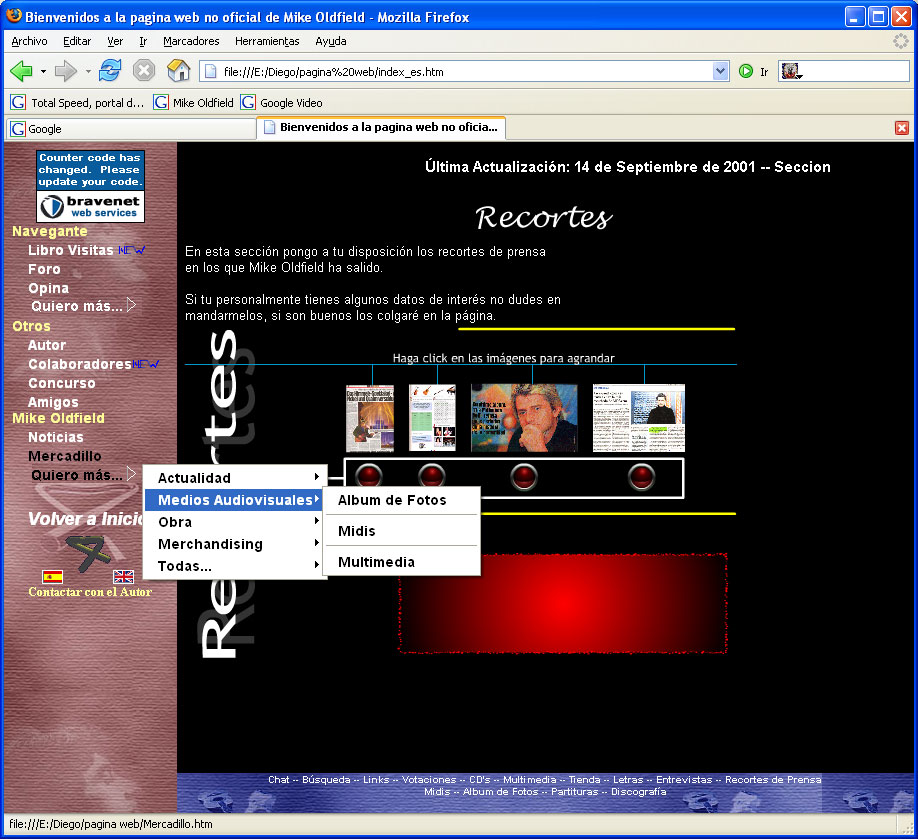Viewport: 918px width, 839px height.
Task: Click the Bravenet web services banner
Action: point(90,206)
